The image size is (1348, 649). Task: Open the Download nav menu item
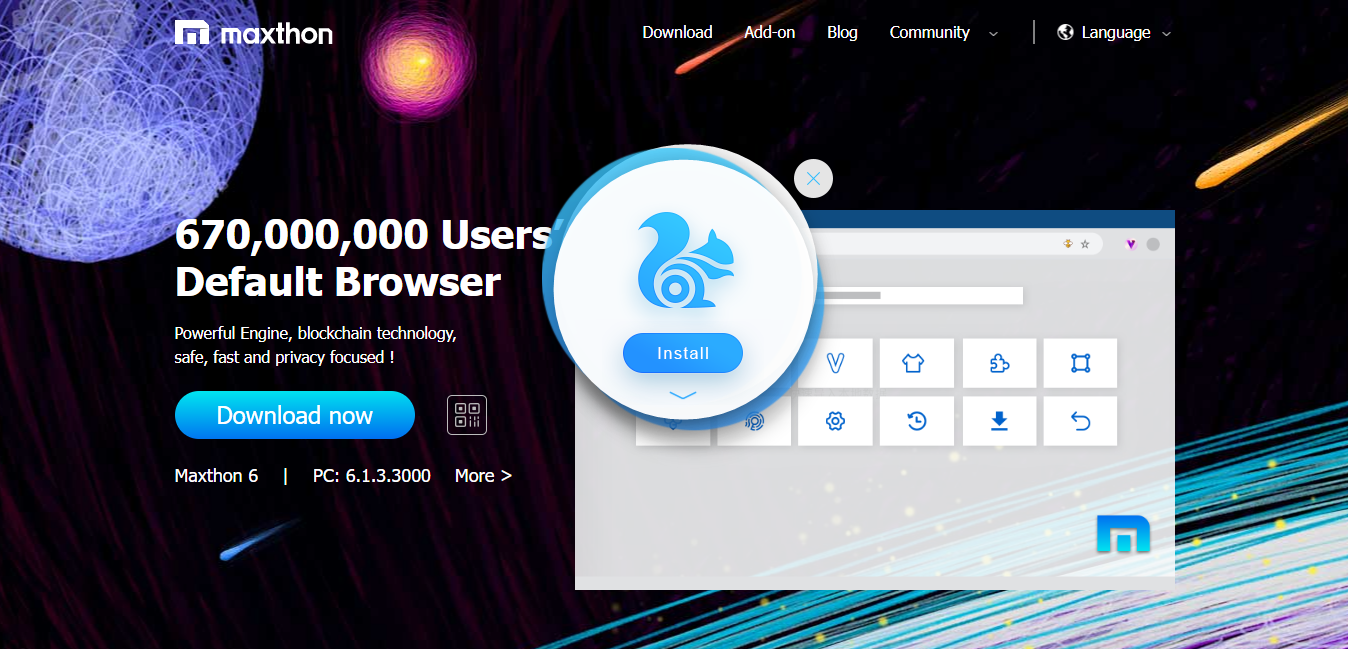coord(677,32)
